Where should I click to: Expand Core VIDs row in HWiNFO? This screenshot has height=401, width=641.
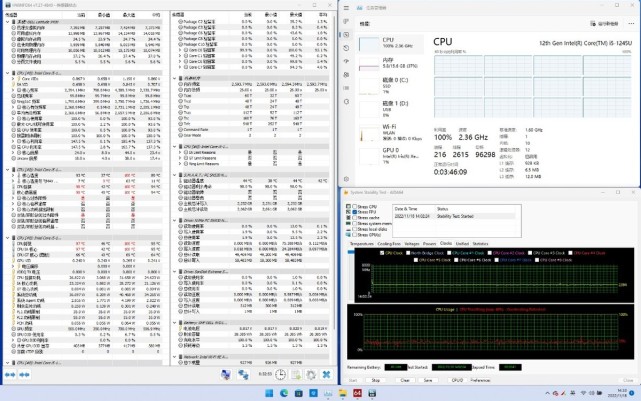tap(13, 78)
